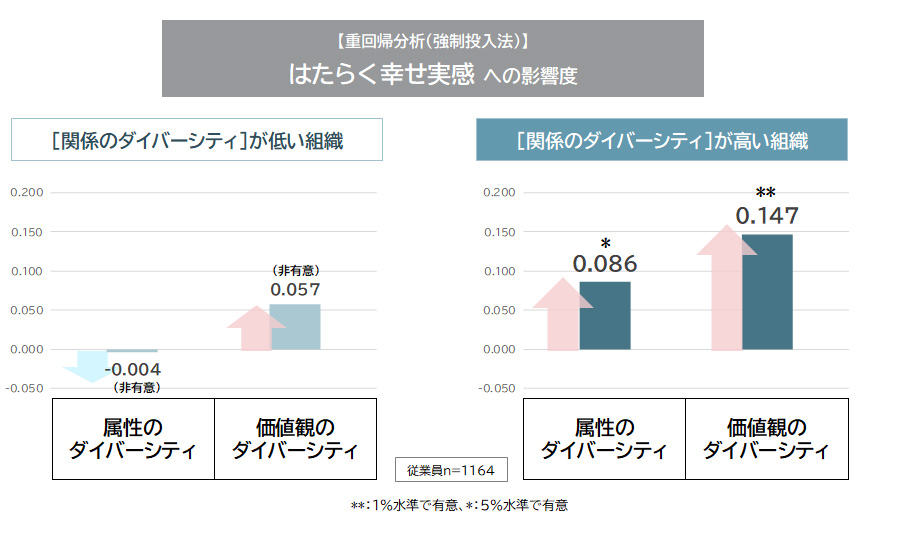The width and height of the screenshot is (900, 540).
Task: Click the -0.004 value label
Action: pyautogui.click(x=133, y=369)
